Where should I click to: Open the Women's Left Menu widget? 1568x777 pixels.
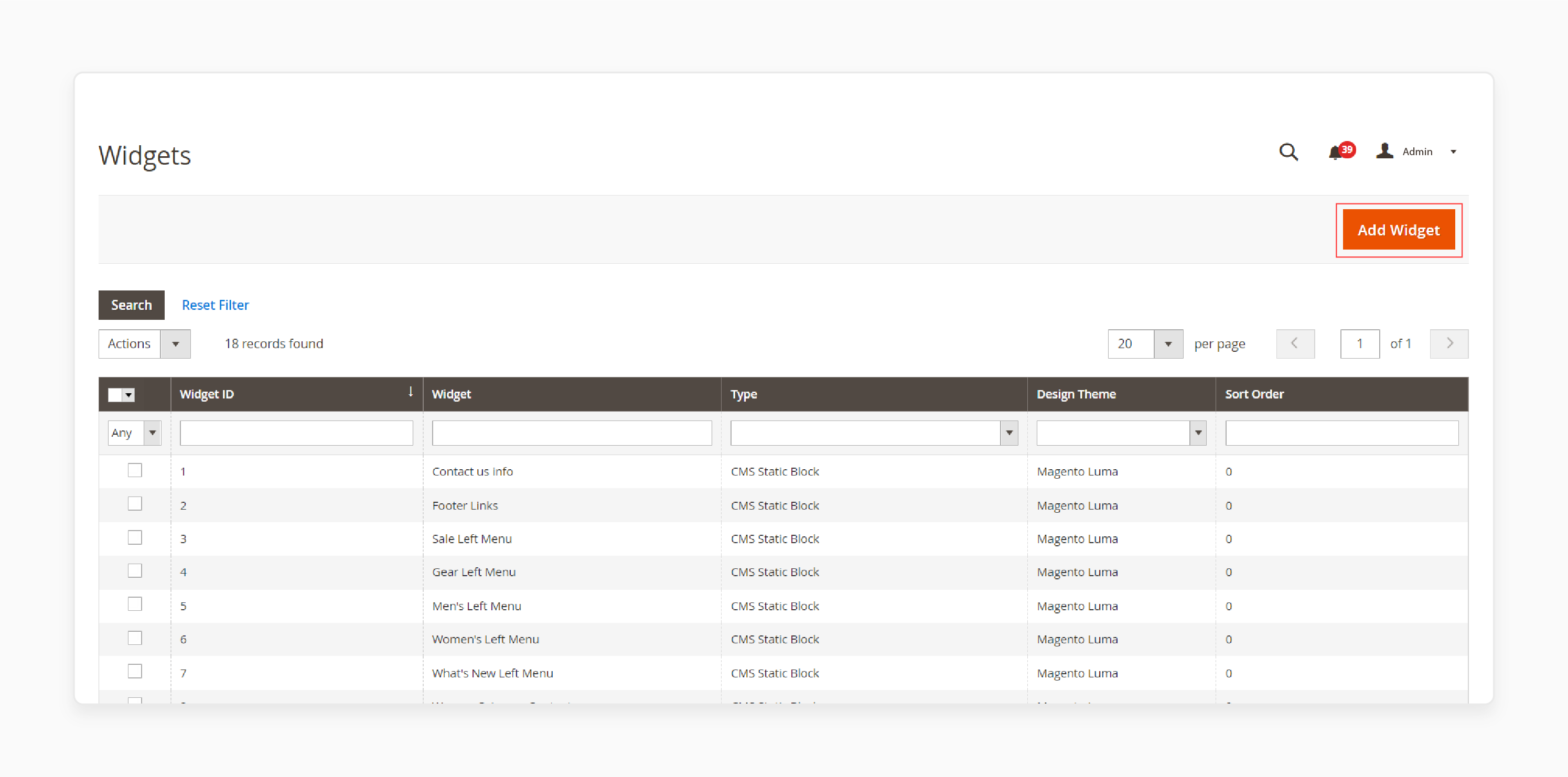click(x=485, y=640)
